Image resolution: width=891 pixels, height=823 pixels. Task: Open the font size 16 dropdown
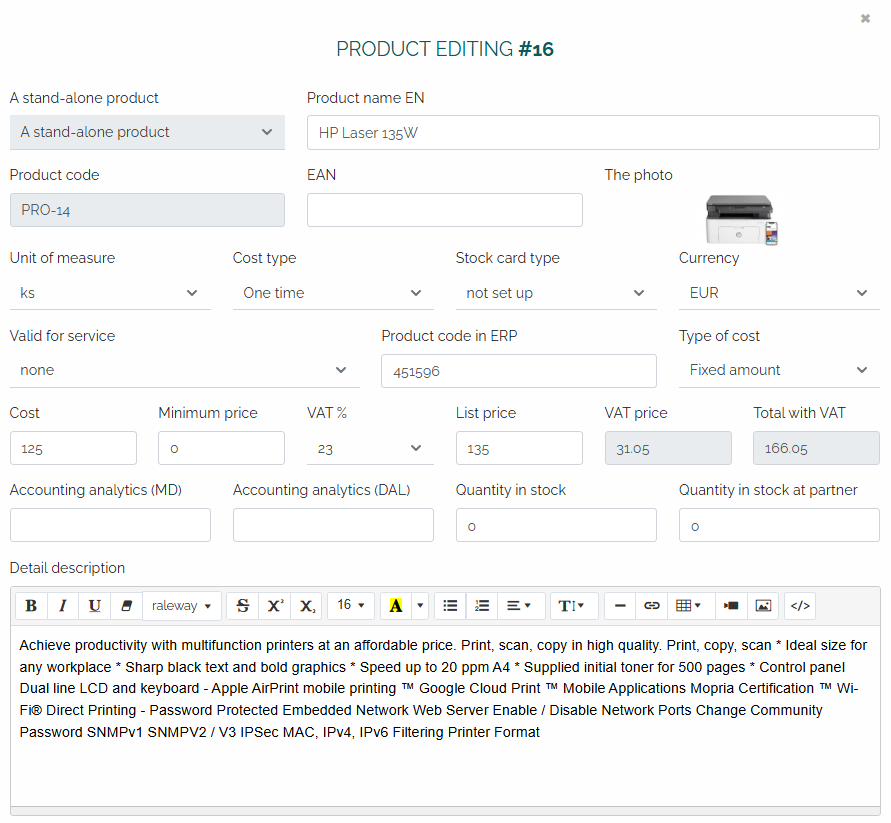[x=350, y=606]
